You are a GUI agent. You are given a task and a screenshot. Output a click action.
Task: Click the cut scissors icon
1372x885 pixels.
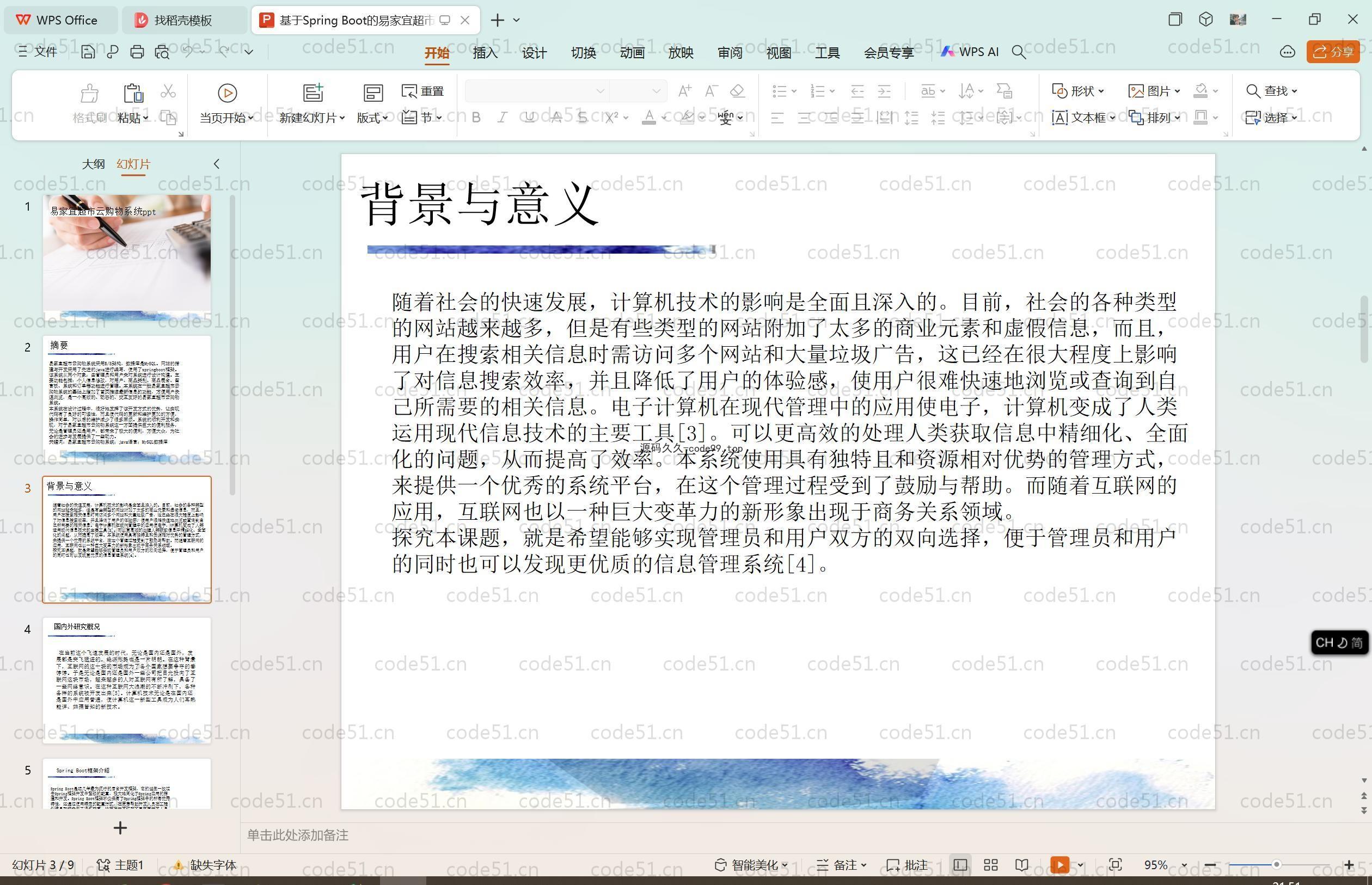click(x=168, y=91)
